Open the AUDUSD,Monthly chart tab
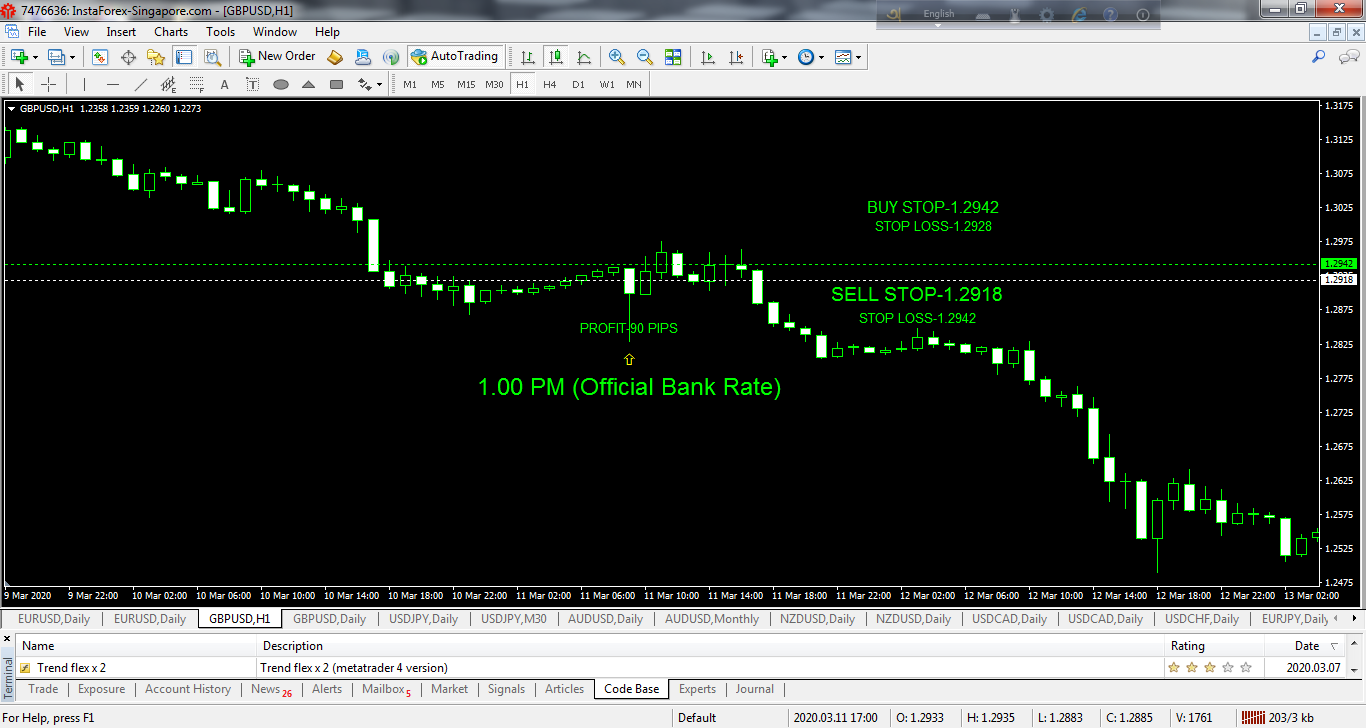The height and width of the screenshot is (728, 1366). 713,619
